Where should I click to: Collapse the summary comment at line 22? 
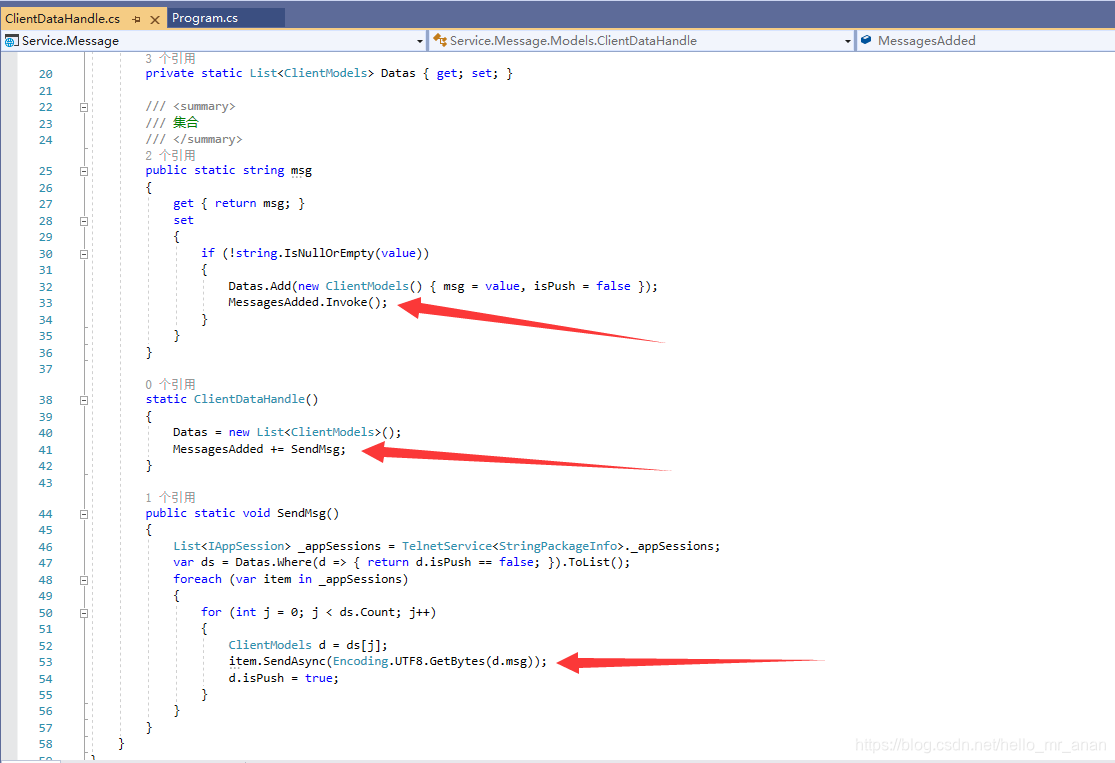(x=84, y=107)
